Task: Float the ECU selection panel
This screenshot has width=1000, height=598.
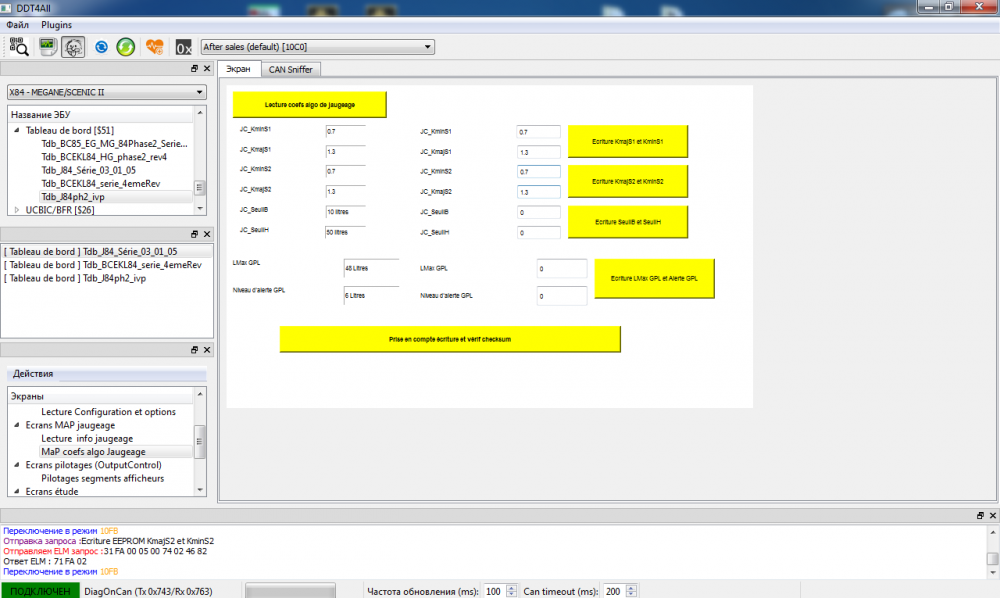Action: [195, 68]
